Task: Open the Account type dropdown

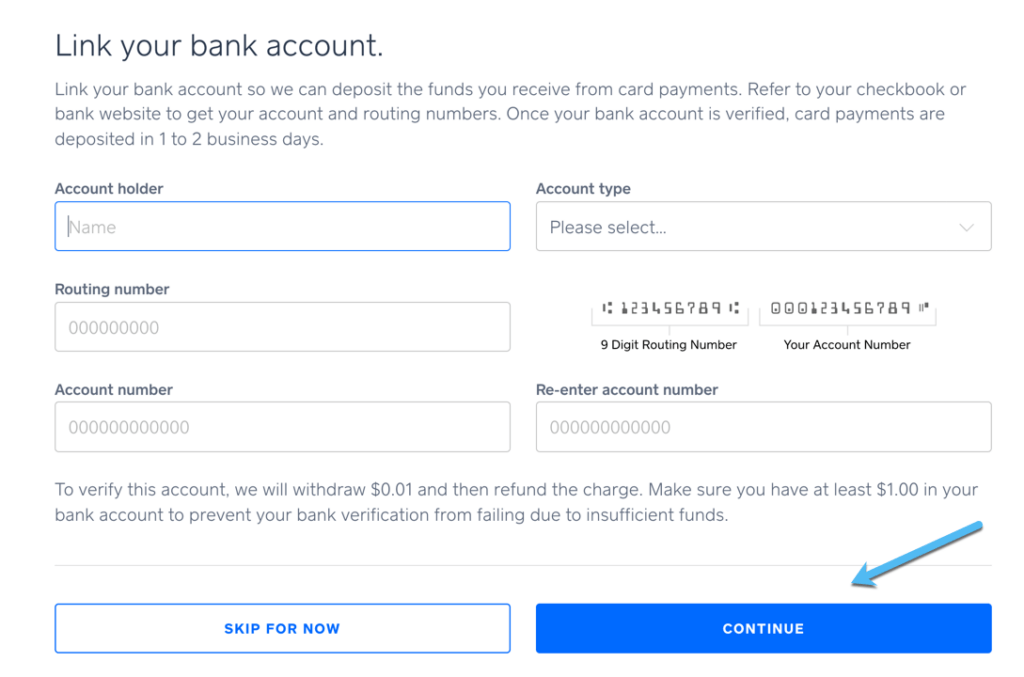Action: coord(763,227)
